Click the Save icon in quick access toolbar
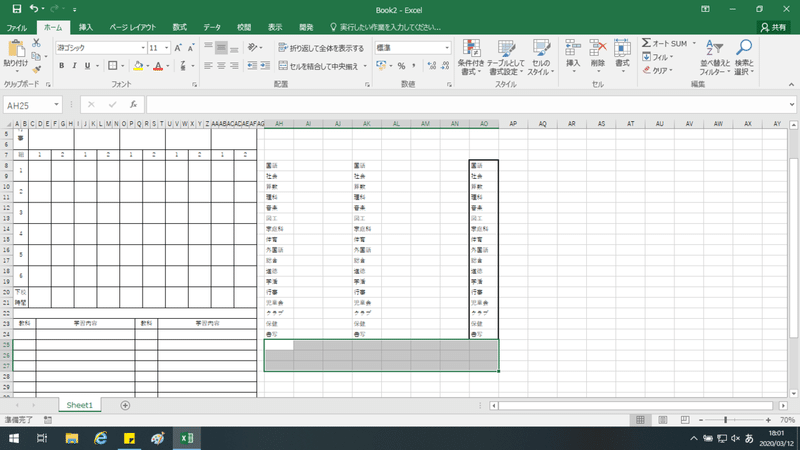This screenshot has width=800, height=450. point(16,9)
